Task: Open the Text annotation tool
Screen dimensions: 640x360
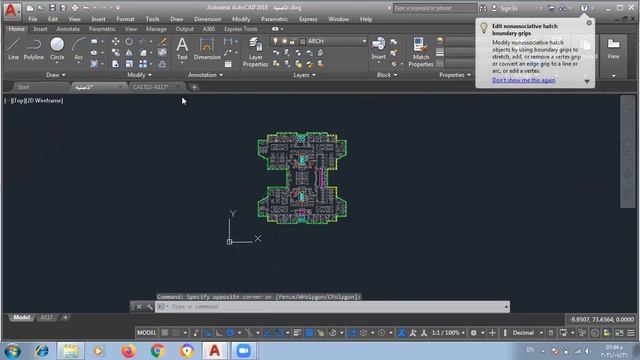Action: [182, 49]
